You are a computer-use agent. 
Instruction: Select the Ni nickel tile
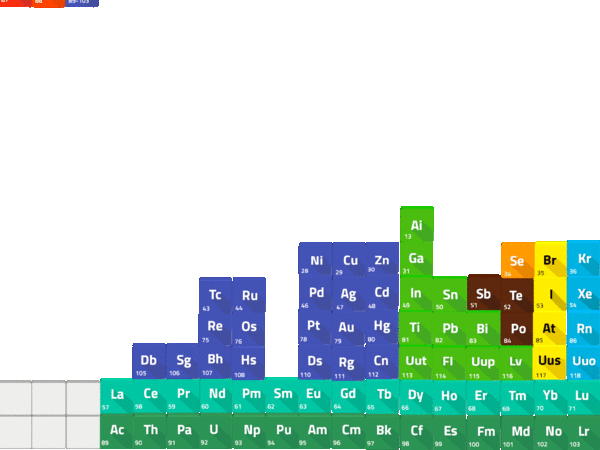tap(315, 259)
